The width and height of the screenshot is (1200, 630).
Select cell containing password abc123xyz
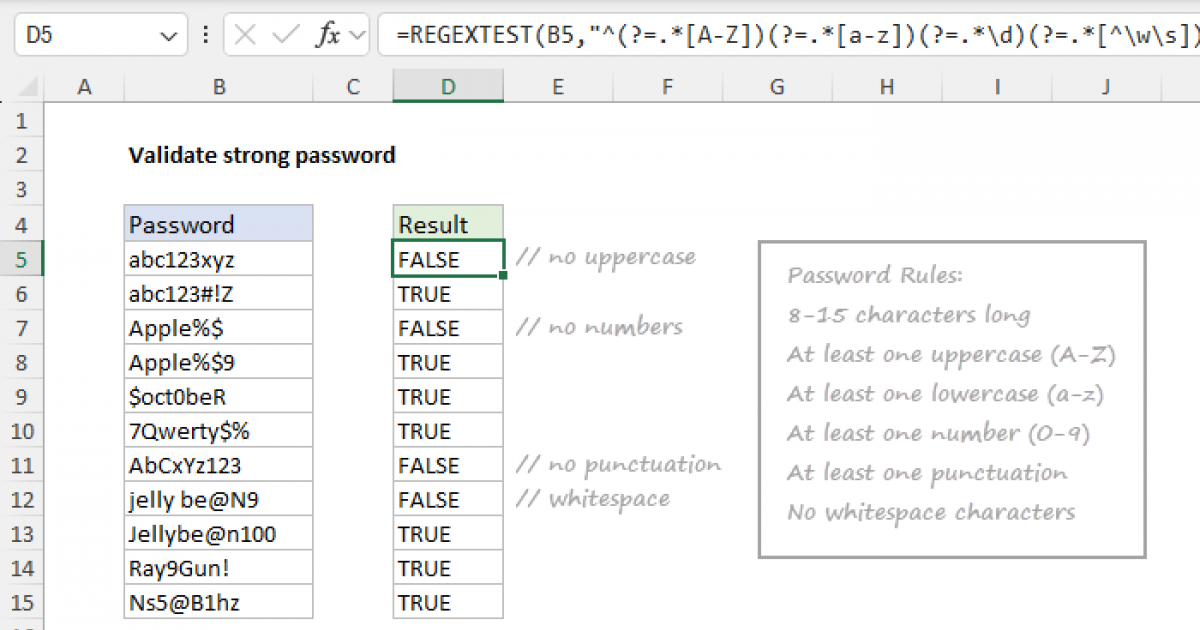tap(218, 258)
